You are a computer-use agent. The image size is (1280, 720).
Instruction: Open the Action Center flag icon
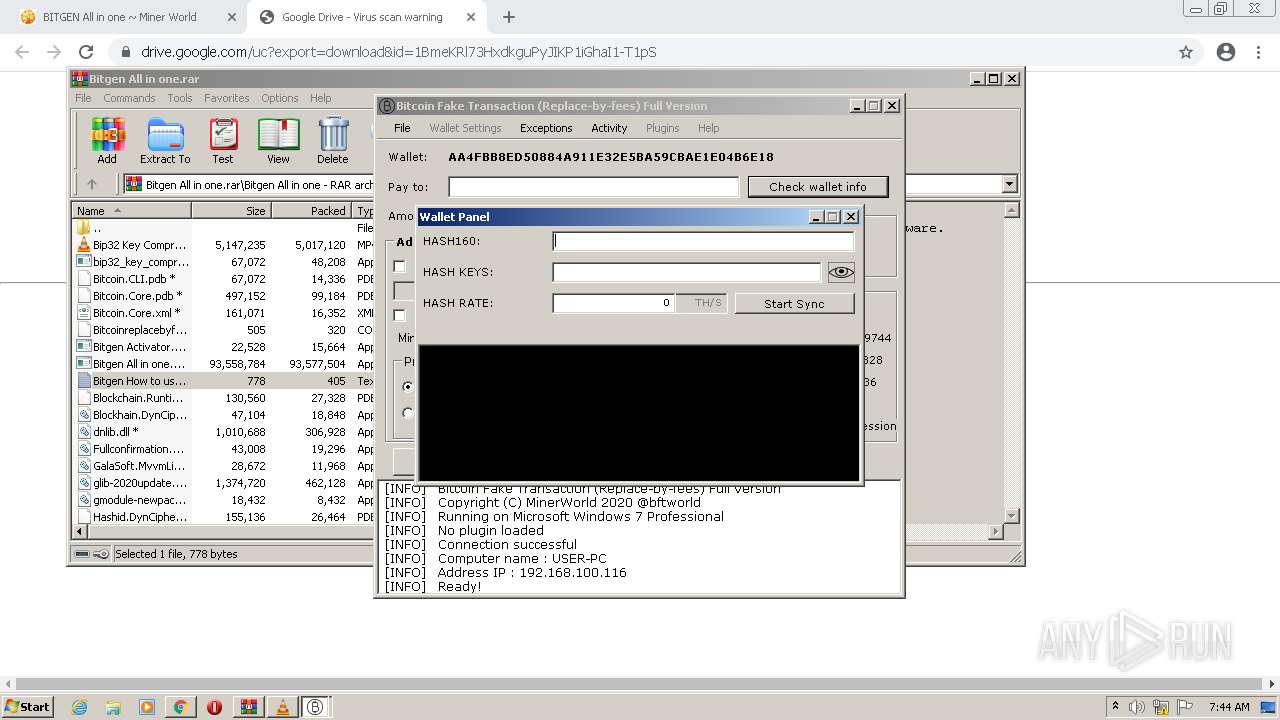click(1185, 707)
